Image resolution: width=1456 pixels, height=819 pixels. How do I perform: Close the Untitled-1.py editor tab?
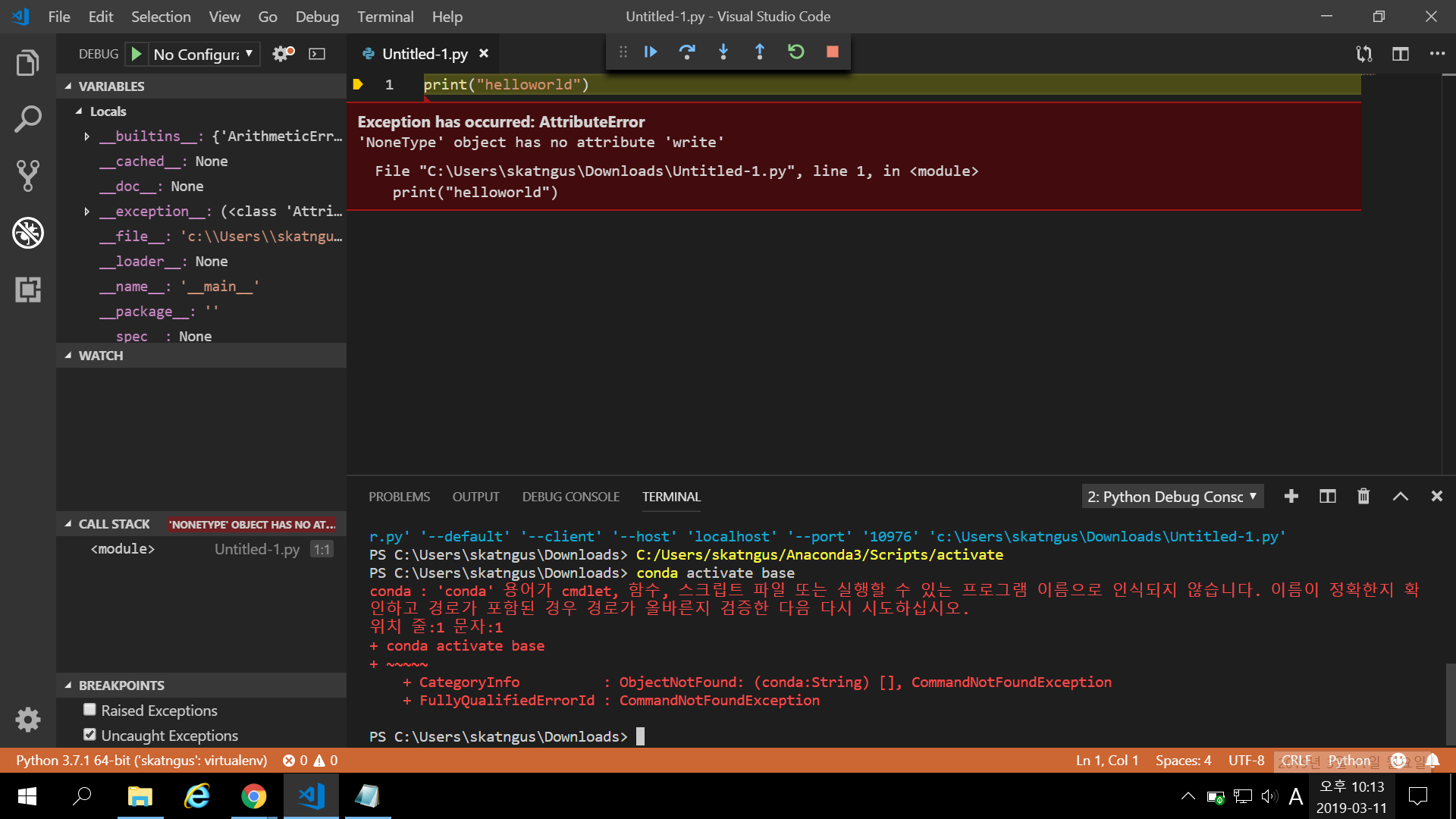[x=484, y=53]
